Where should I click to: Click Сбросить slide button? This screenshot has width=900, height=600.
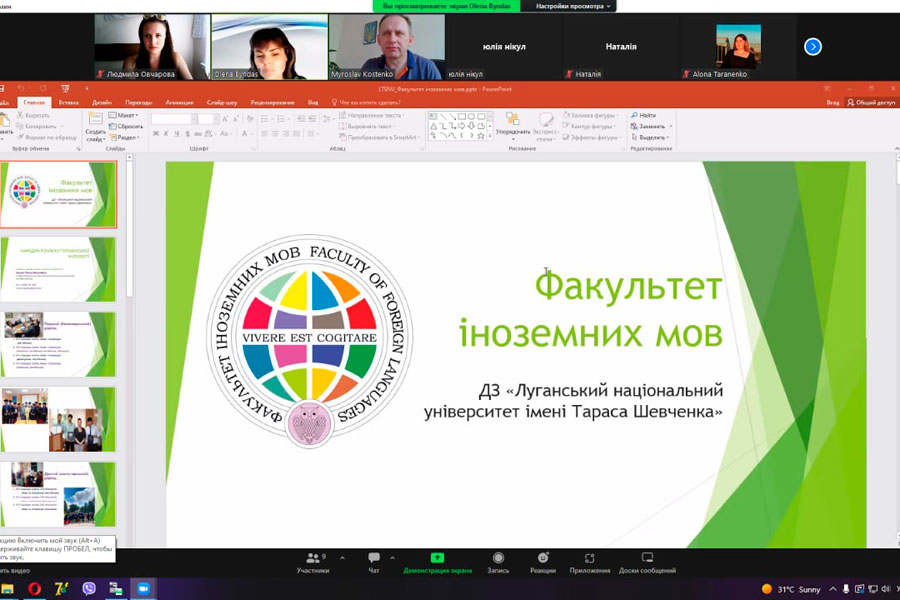(x=126, y=126)
